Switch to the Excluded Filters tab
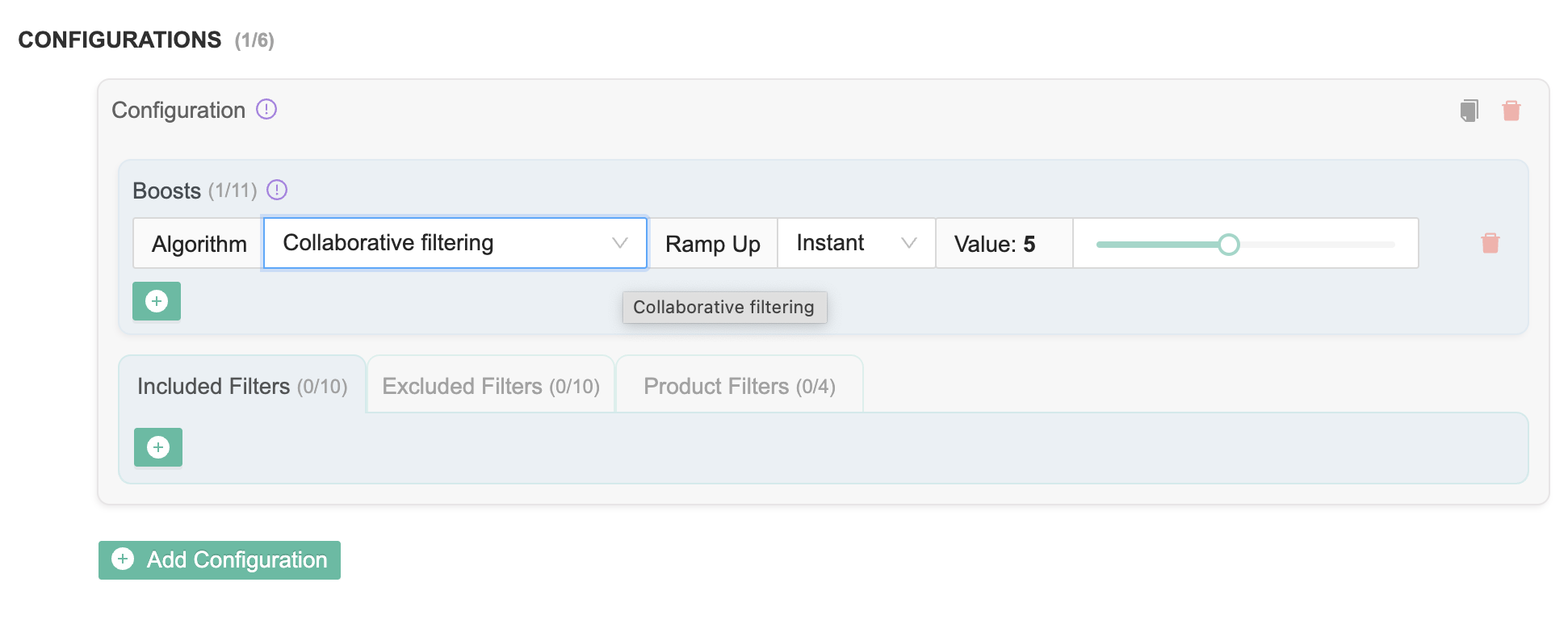The height and width of the screenshot is (620, 1568). pyautogui.click(x=490, y=386)
